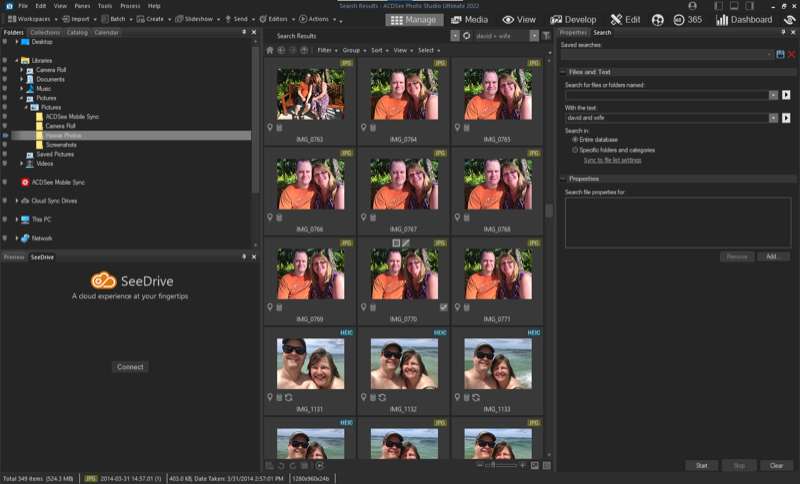Switch to the Catalog tab
This screenshot has width=800, height=484.
tap(77, 32)
